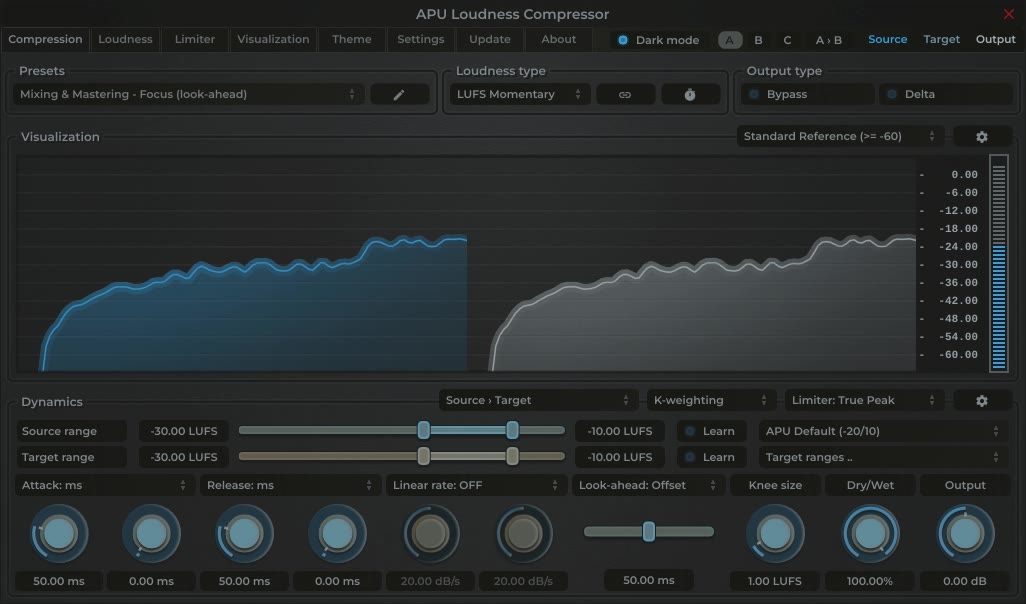Open the LUFS Momentary loudness type dropdown
The height and width of the screenshot is (604, 1026).
520,94
